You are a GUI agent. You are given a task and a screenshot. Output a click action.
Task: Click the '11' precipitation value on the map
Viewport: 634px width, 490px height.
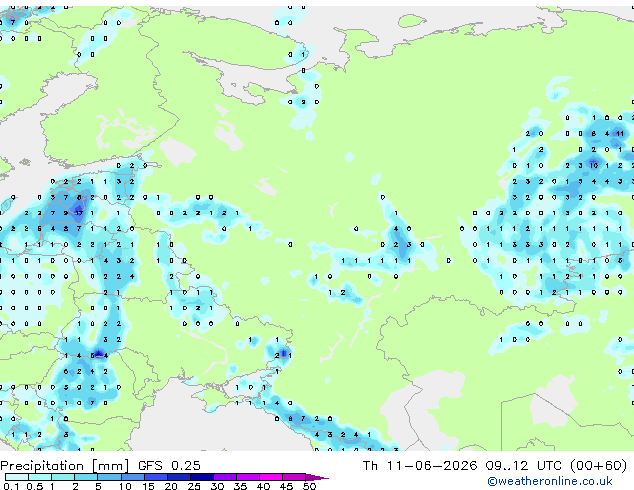619,133
